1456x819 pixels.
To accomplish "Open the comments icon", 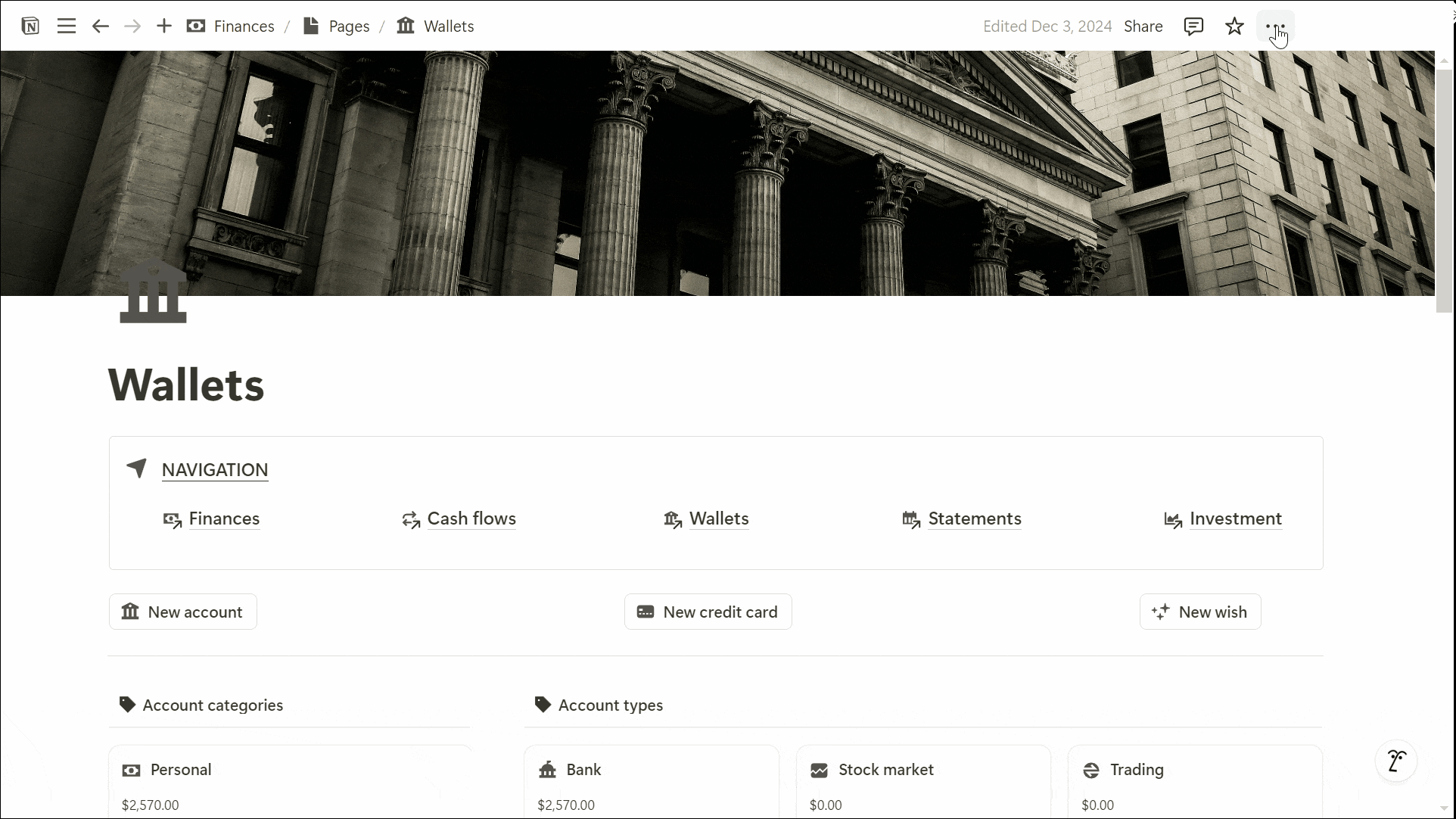I will point(1193,26).
